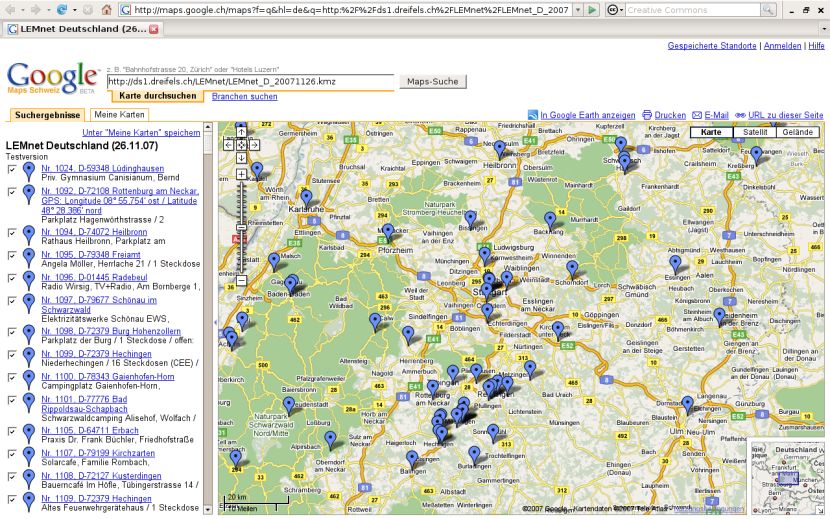Image resolution: width=830 pixels, height=519 pixels.
Task: Uncheck the Nr. 1024 Lüdinghausen checkbox
Action: click(12, 169)
